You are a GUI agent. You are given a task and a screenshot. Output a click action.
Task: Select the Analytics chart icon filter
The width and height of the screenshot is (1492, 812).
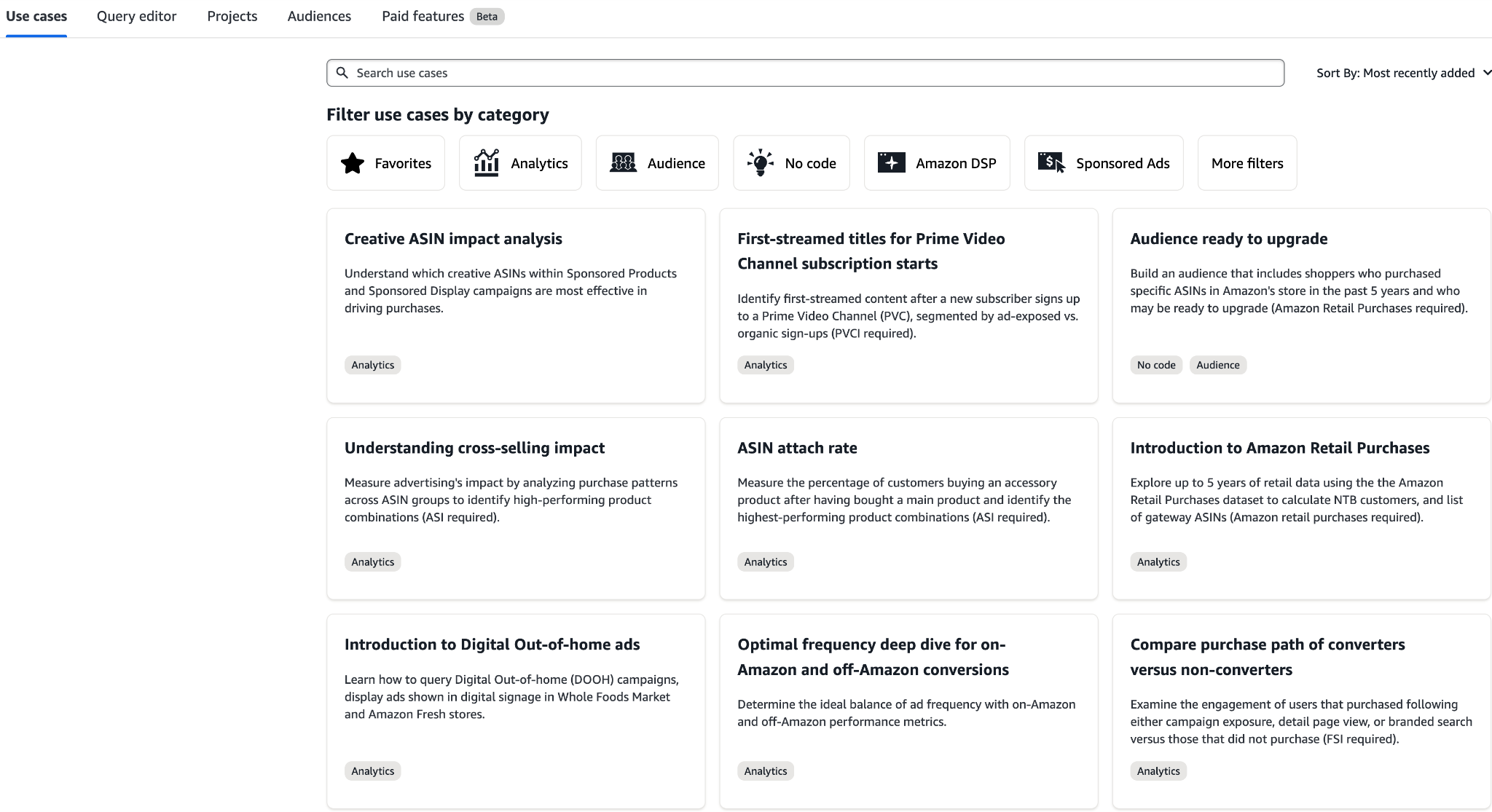(x=486, y=163)
